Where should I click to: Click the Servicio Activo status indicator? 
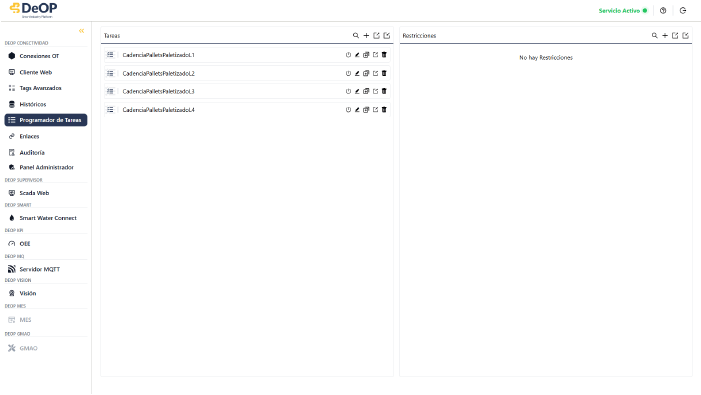click(623, 10)
